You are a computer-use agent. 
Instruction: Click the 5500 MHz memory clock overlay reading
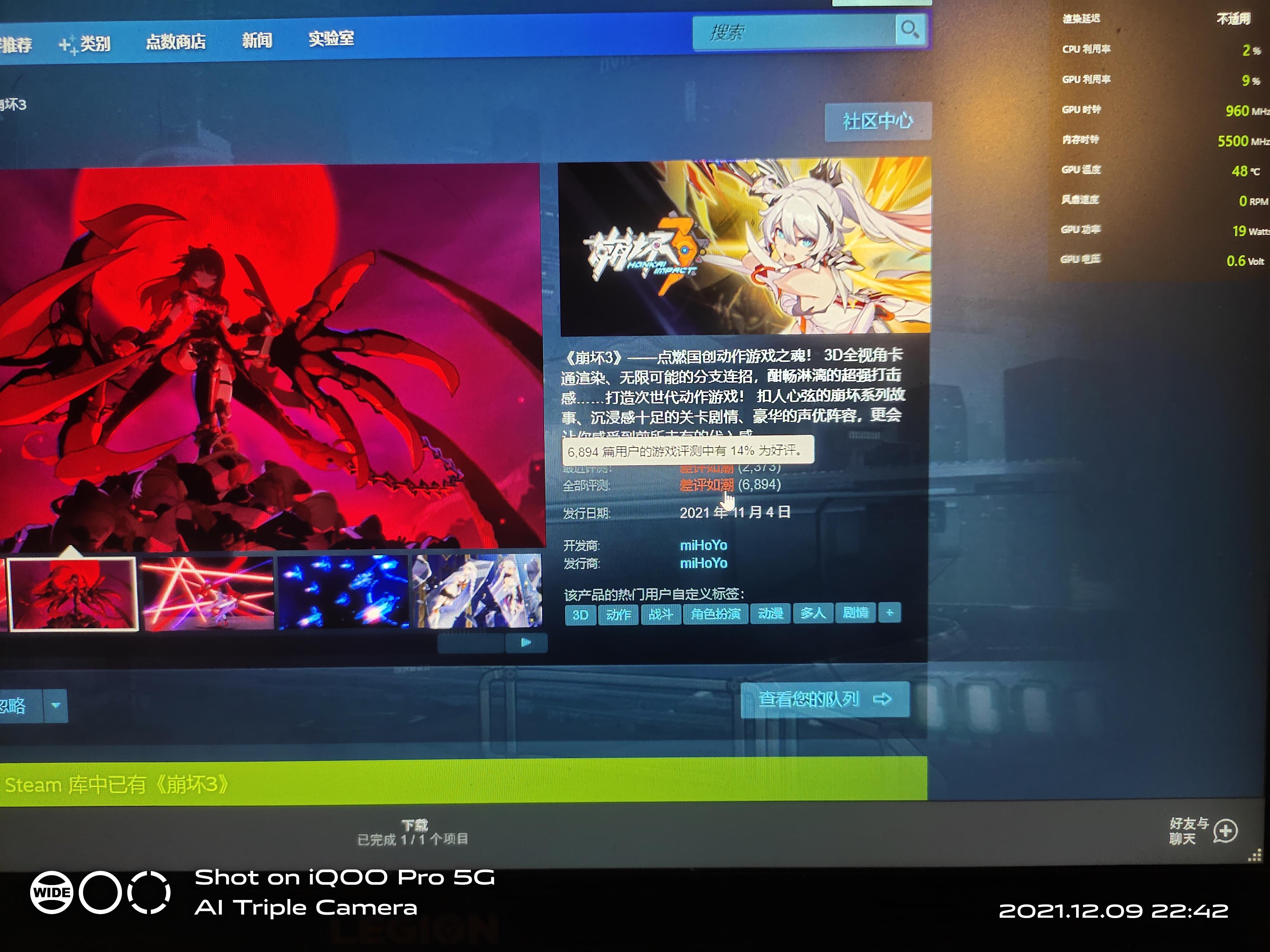click(1243, 141)
